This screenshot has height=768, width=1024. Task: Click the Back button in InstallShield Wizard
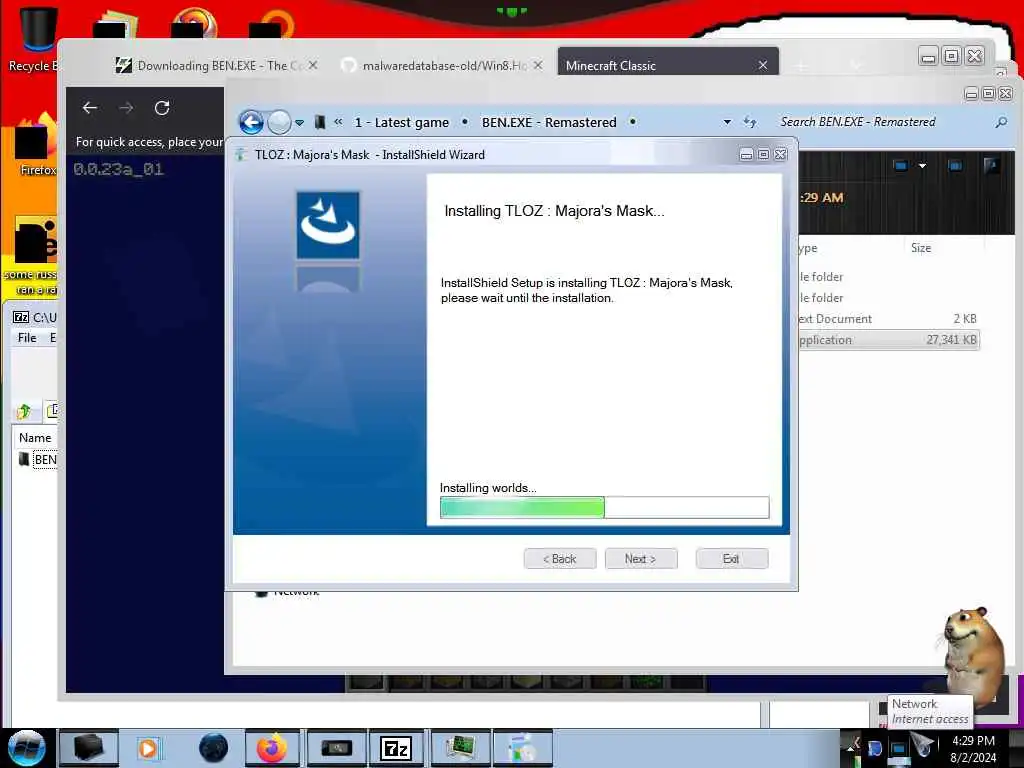click(x=560, y=558)
